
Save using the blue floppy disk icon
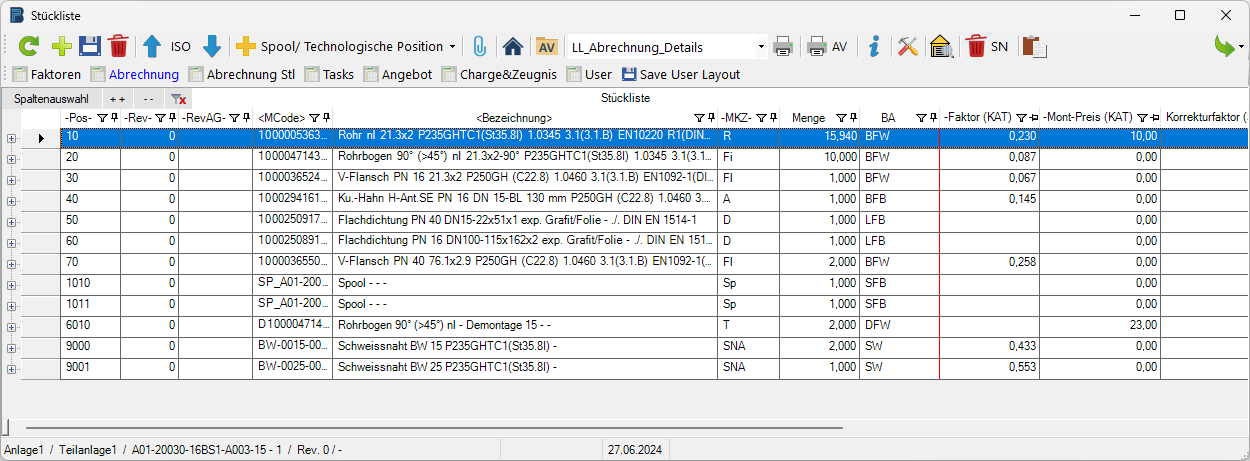pos(90,46)
